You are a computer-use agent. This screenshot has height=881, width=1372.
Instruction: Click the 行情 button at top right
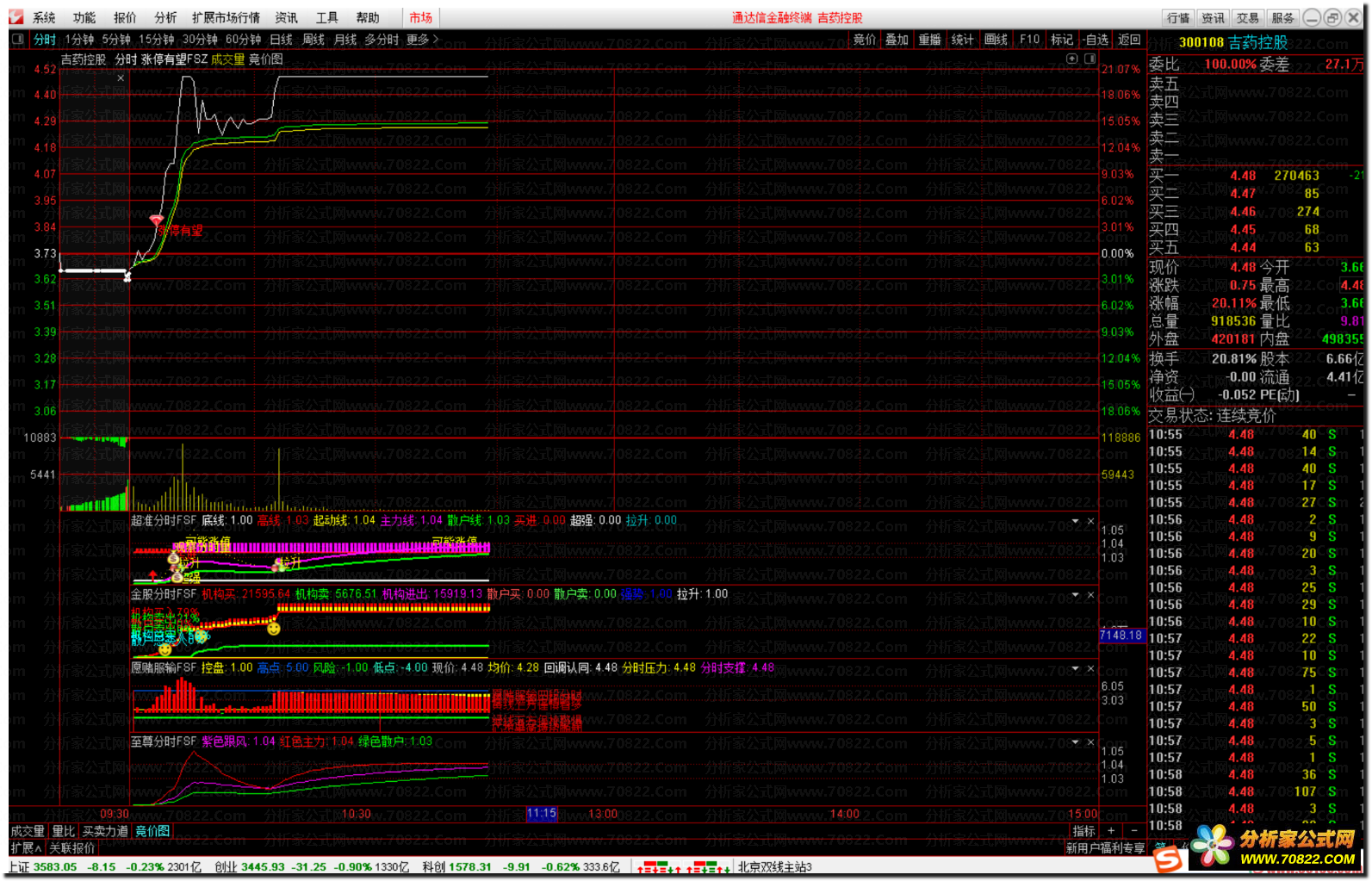pos(1179,18)
